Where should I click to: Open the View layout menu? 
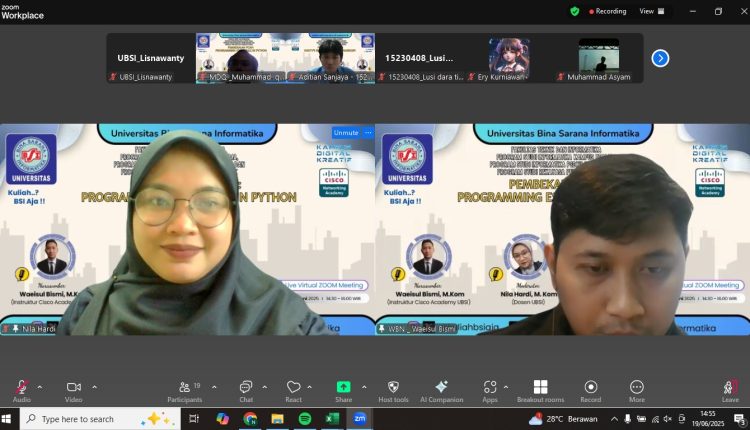coord(652,11)
